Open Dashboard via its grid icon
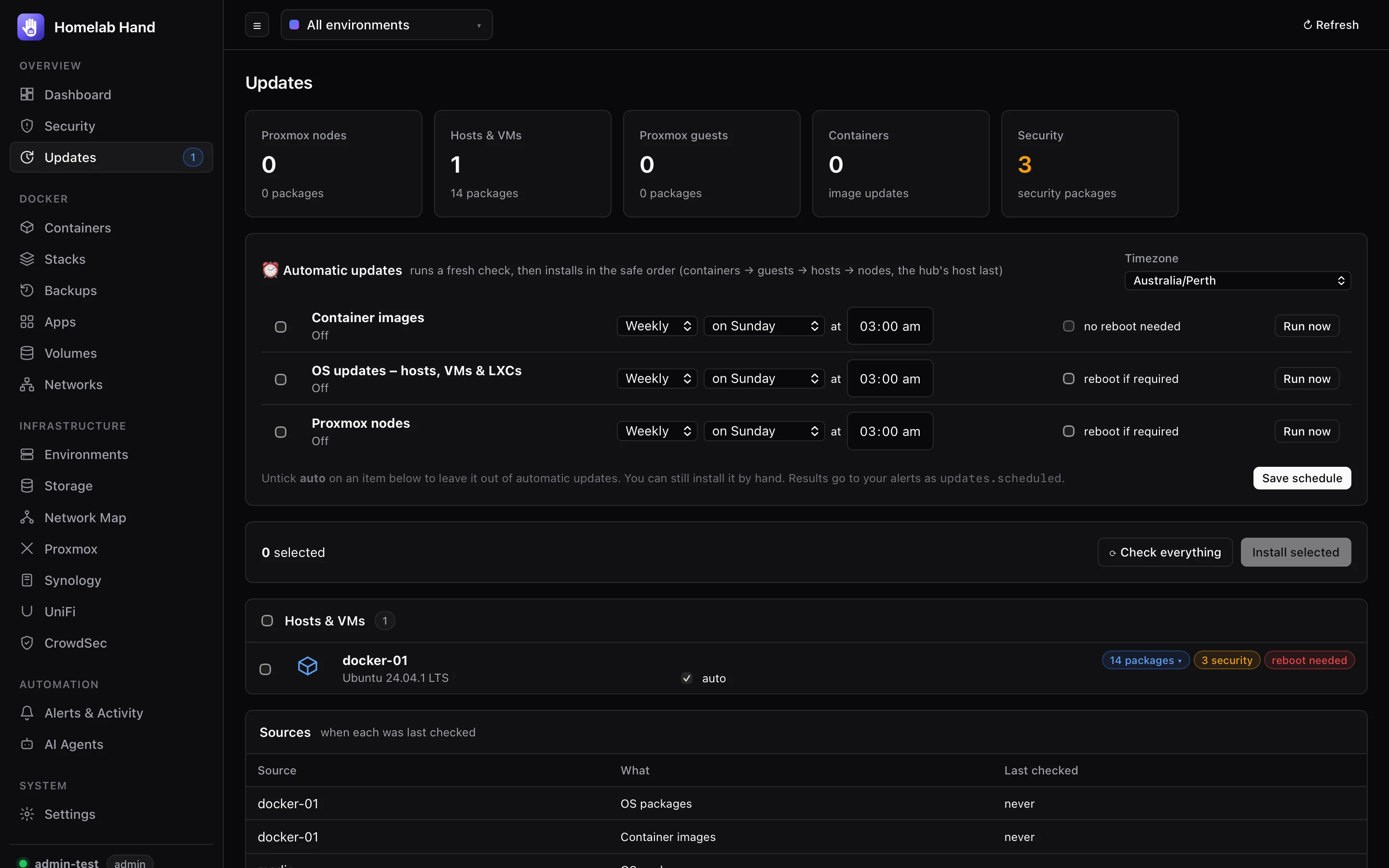 27,94
